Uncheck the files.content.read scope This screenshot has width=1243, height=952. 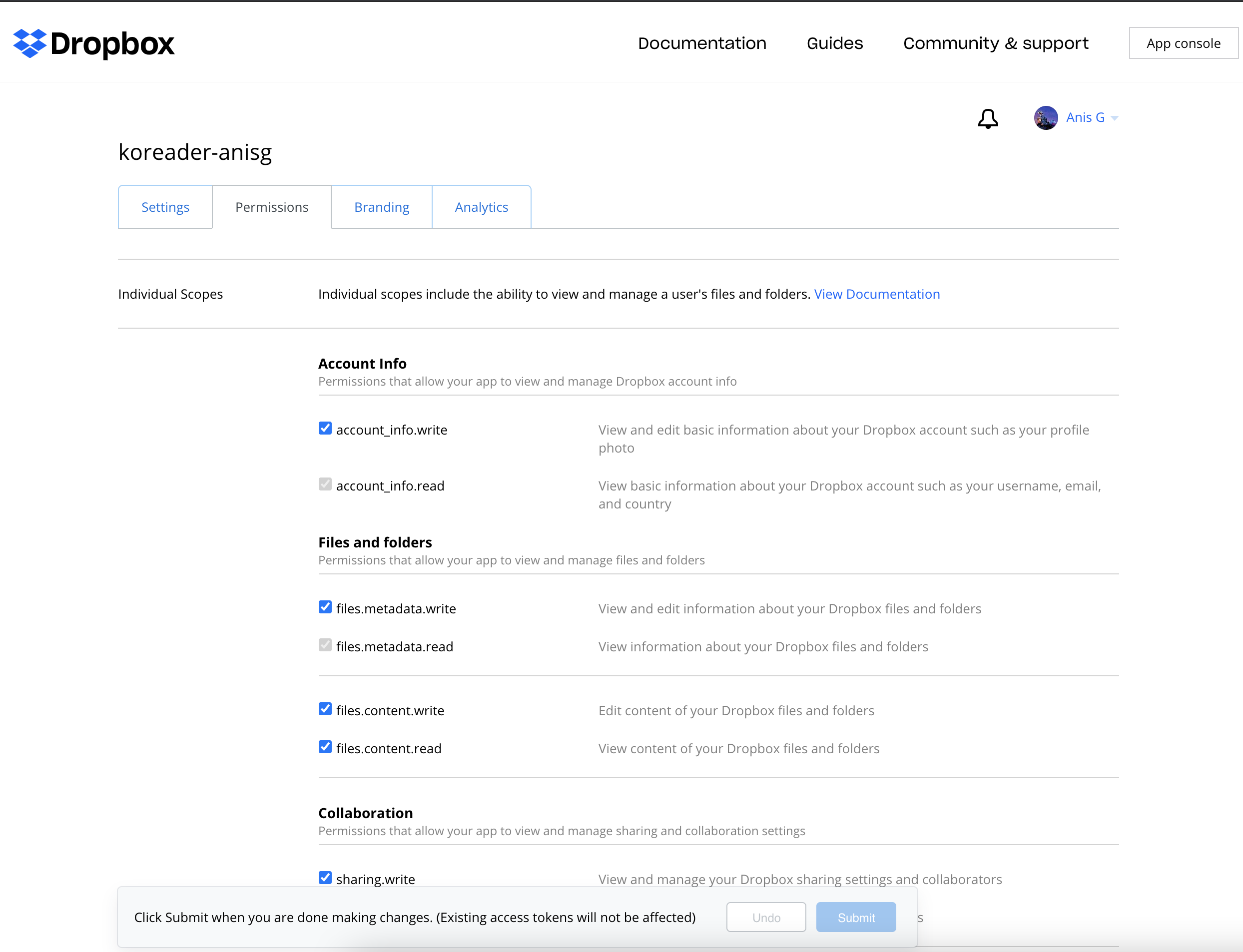(324, 747)
